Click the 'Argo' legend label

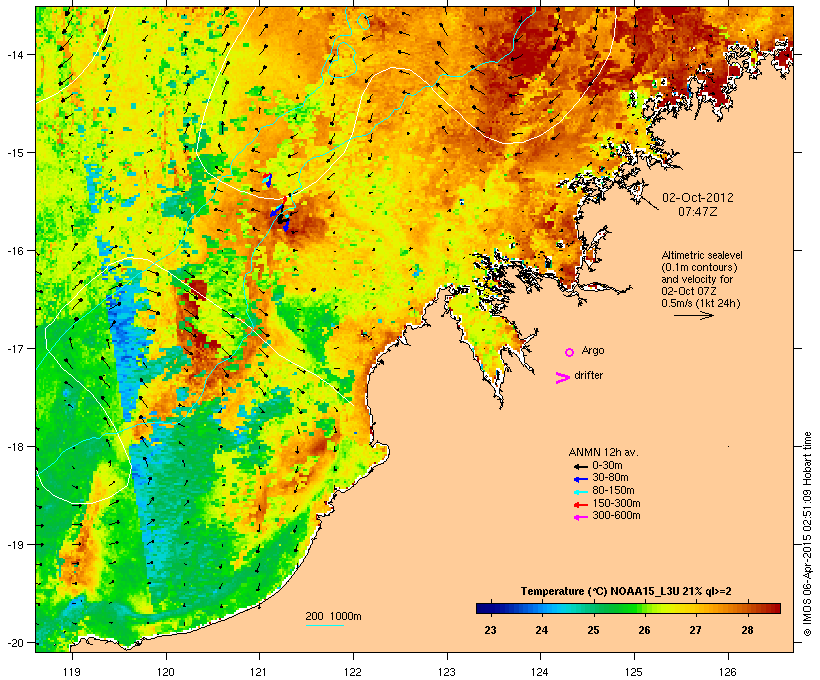(x=593, y=350)
